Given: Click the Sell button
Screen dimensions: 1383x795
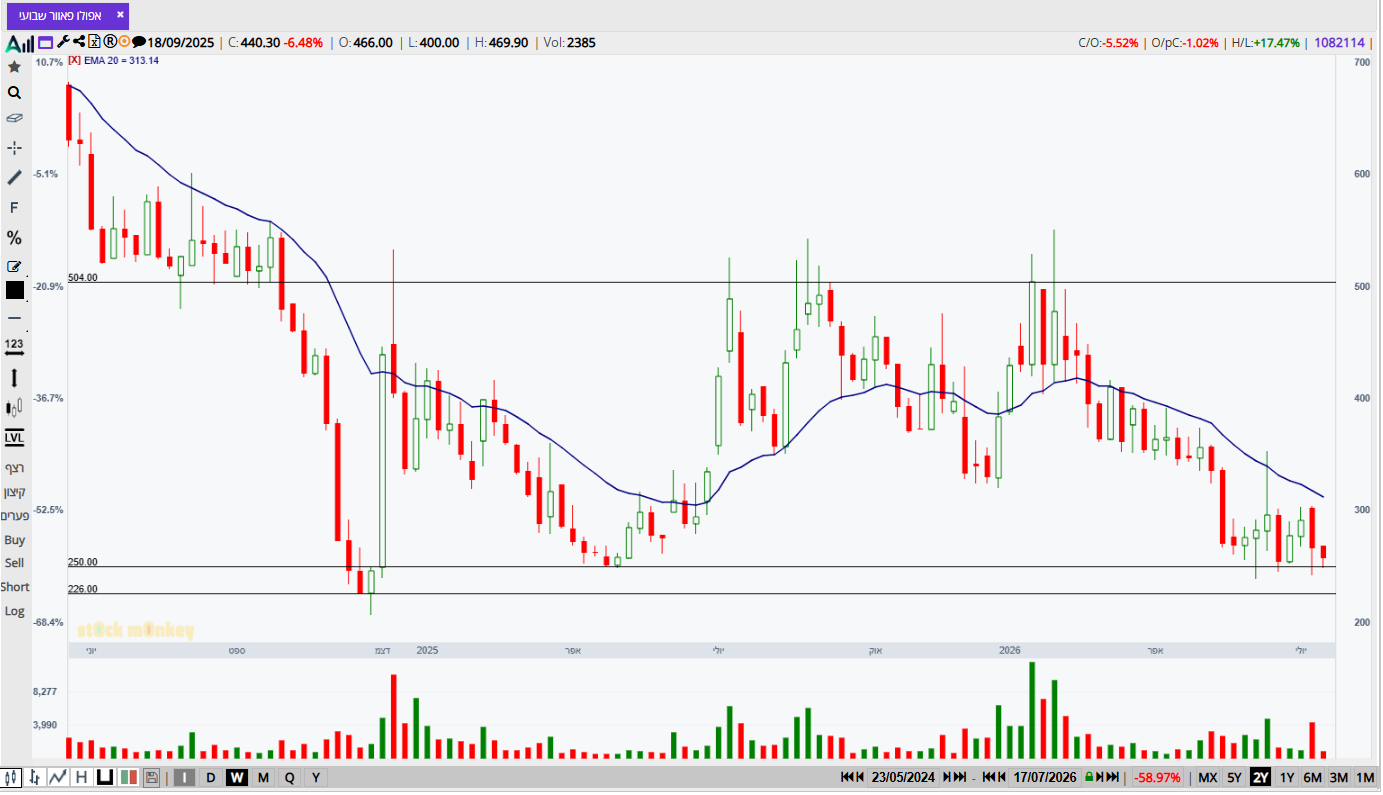Looking at the screenshot, I should coord(14,563).
